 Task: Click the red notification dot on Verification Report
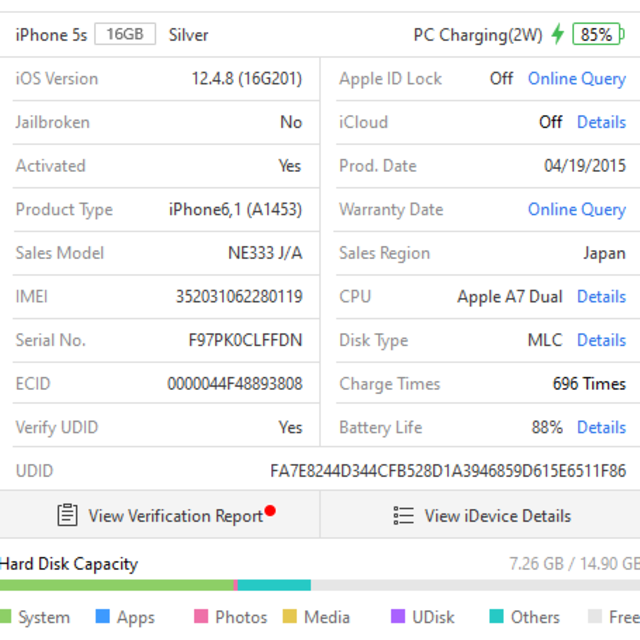270,511
